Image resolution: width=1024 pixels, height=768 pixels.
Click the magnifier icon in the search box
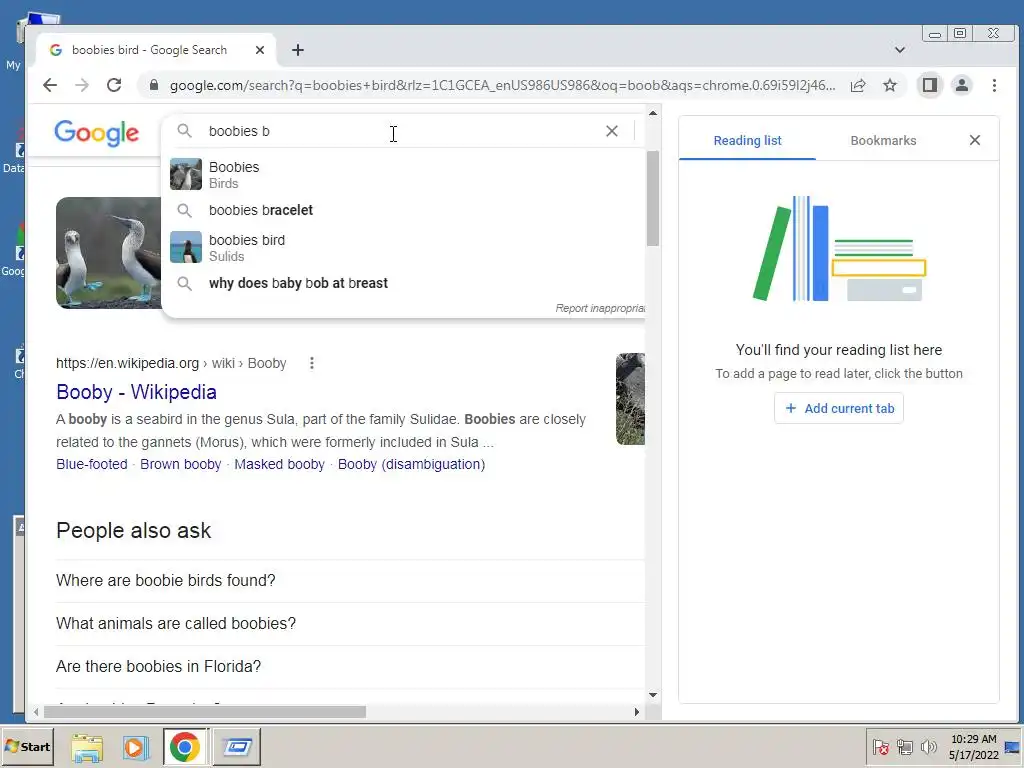(x=185, y=131)
